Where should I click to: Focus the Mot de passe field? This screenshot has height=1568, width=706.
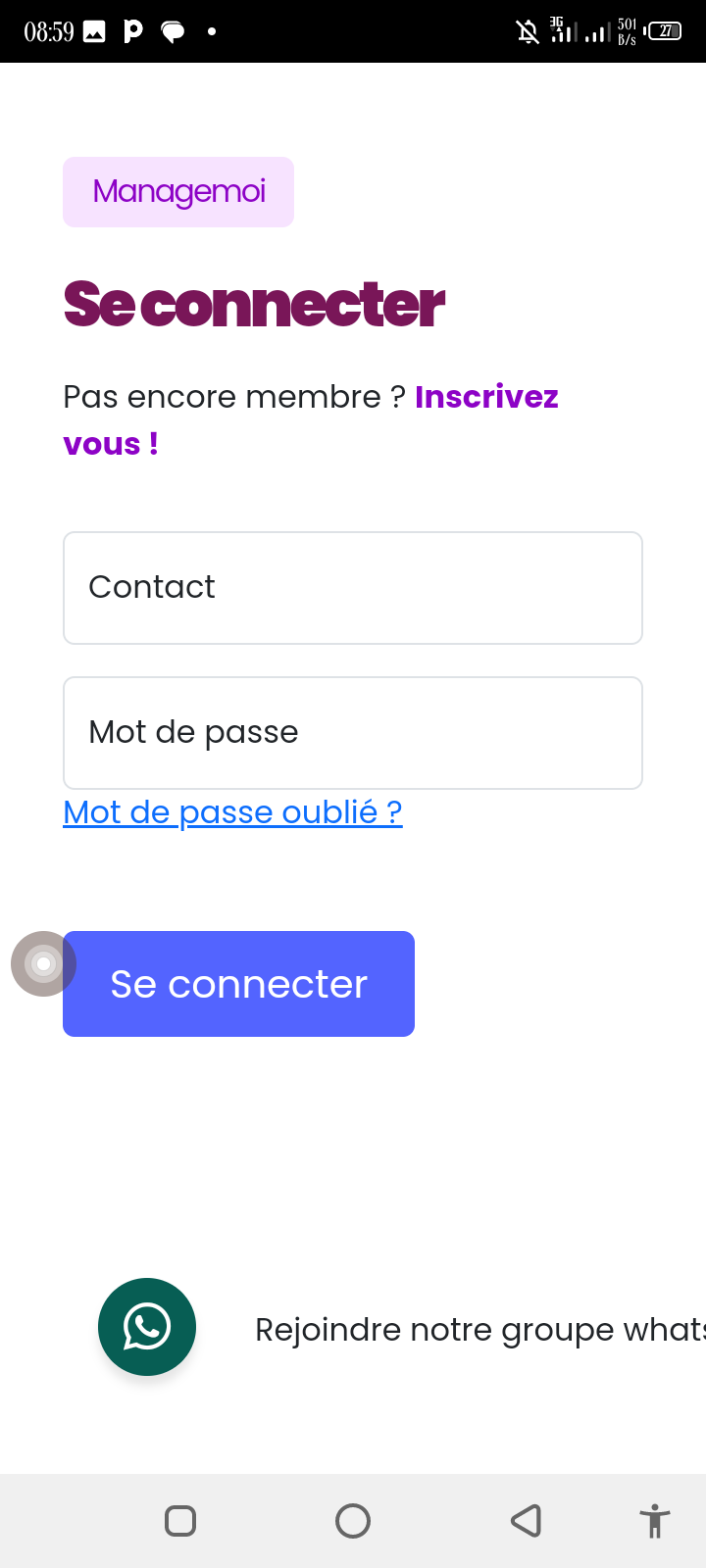[353, 733]
